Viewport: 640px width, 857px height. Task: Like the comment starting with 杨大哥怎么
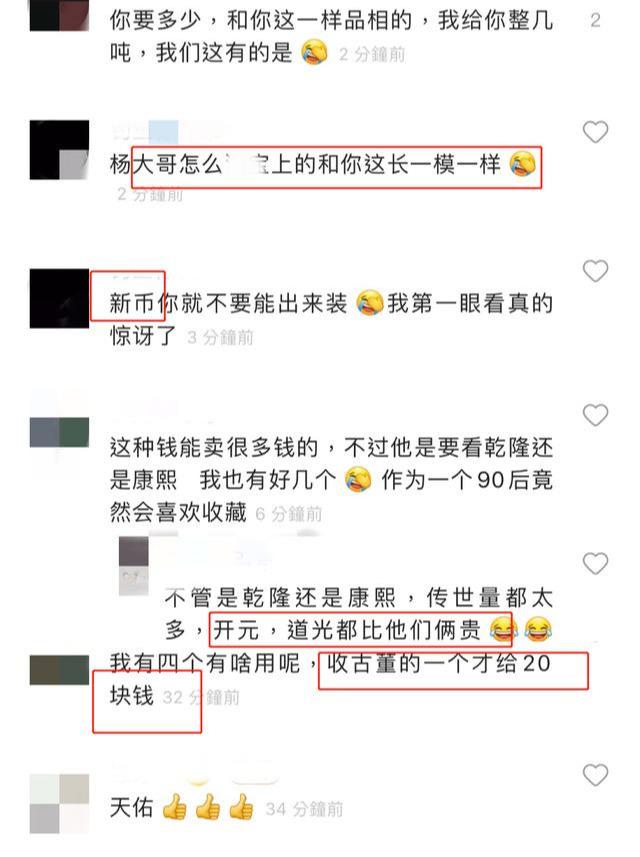point(595,132)
